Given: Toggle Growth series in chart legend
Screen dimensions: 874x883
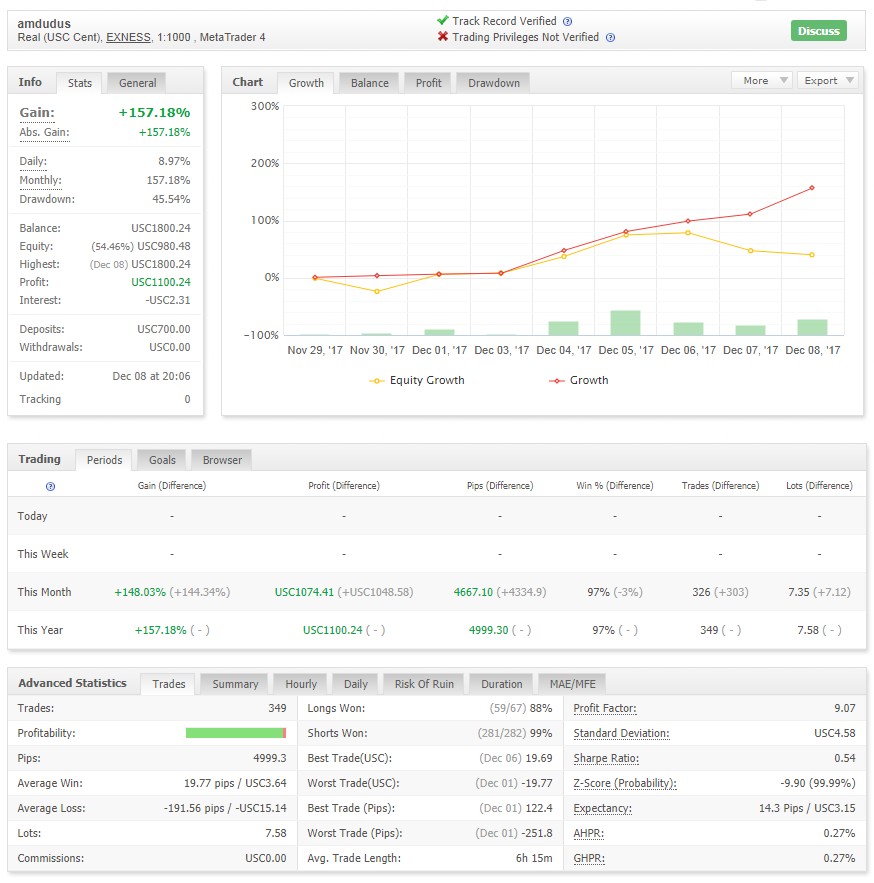Looking at the screenshot, I should [x=579, y=381].
